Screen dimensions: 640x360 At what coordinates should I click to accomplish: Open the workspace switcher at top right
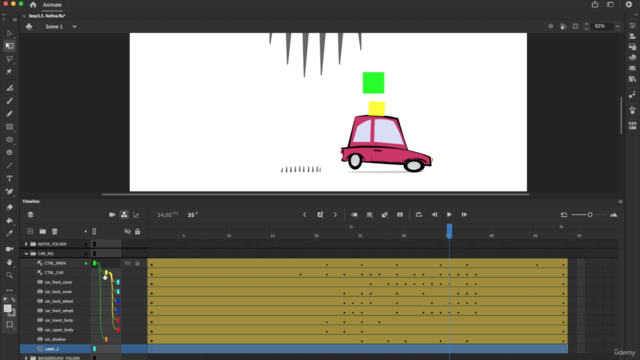tap(610, 4)
